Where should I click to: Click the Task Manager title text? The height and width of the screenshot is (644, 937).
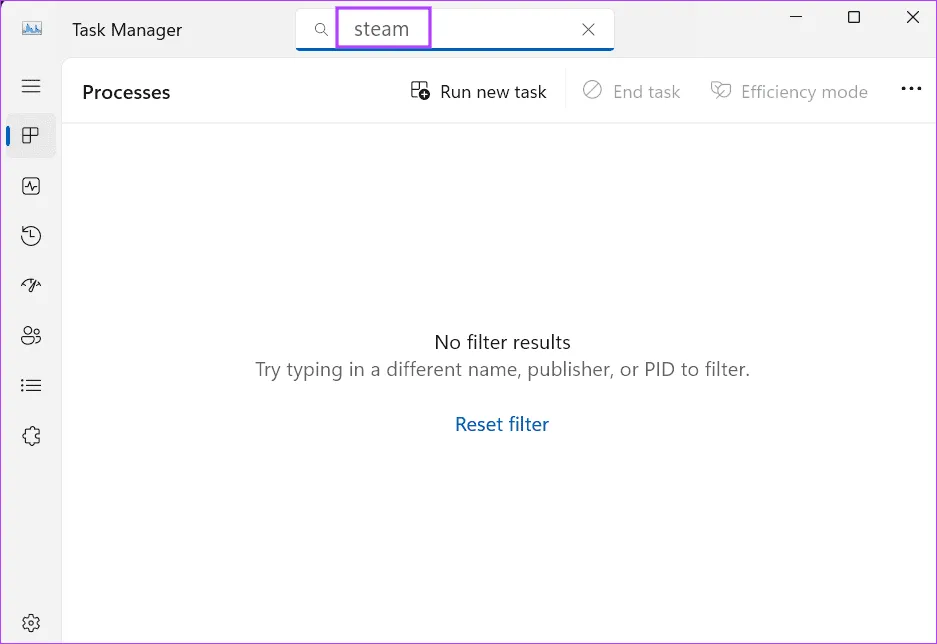pyautogui.click(x=127, y=30)
